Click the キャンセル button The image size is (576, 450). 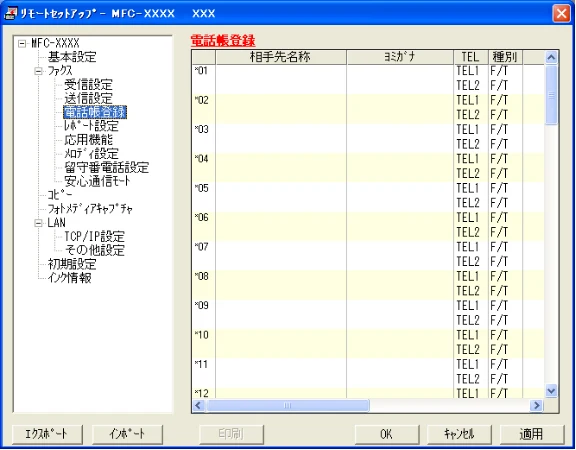(x=459, y=434)
